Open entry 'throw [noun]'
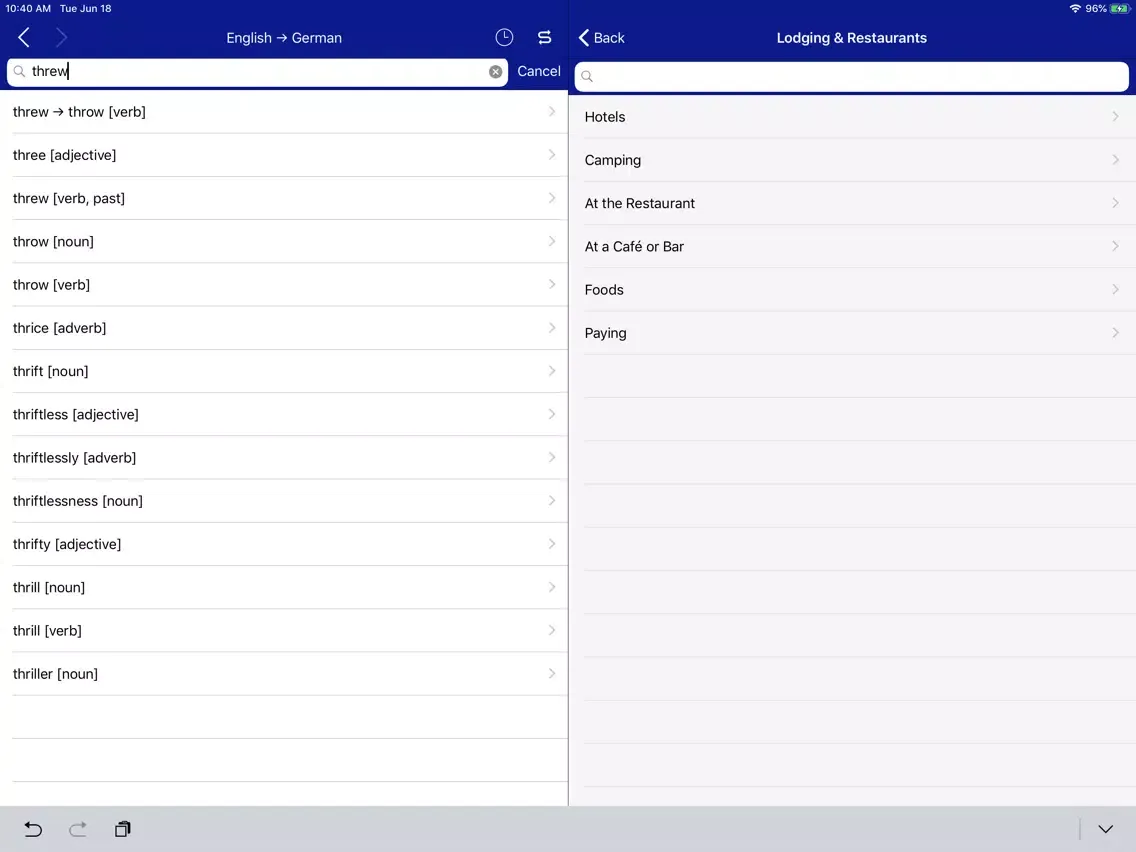 tap(284, 241)
